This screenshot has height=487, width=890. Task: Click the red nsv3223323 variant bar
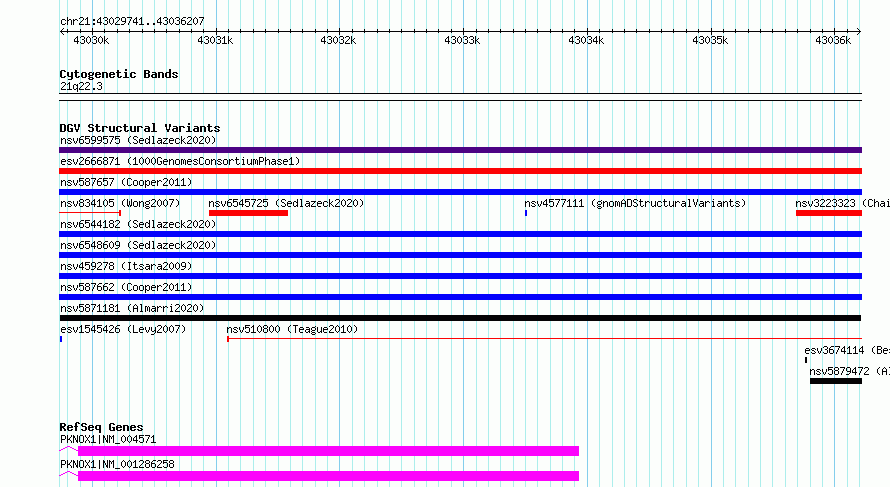pyautogui.click(x=829, y=213)
